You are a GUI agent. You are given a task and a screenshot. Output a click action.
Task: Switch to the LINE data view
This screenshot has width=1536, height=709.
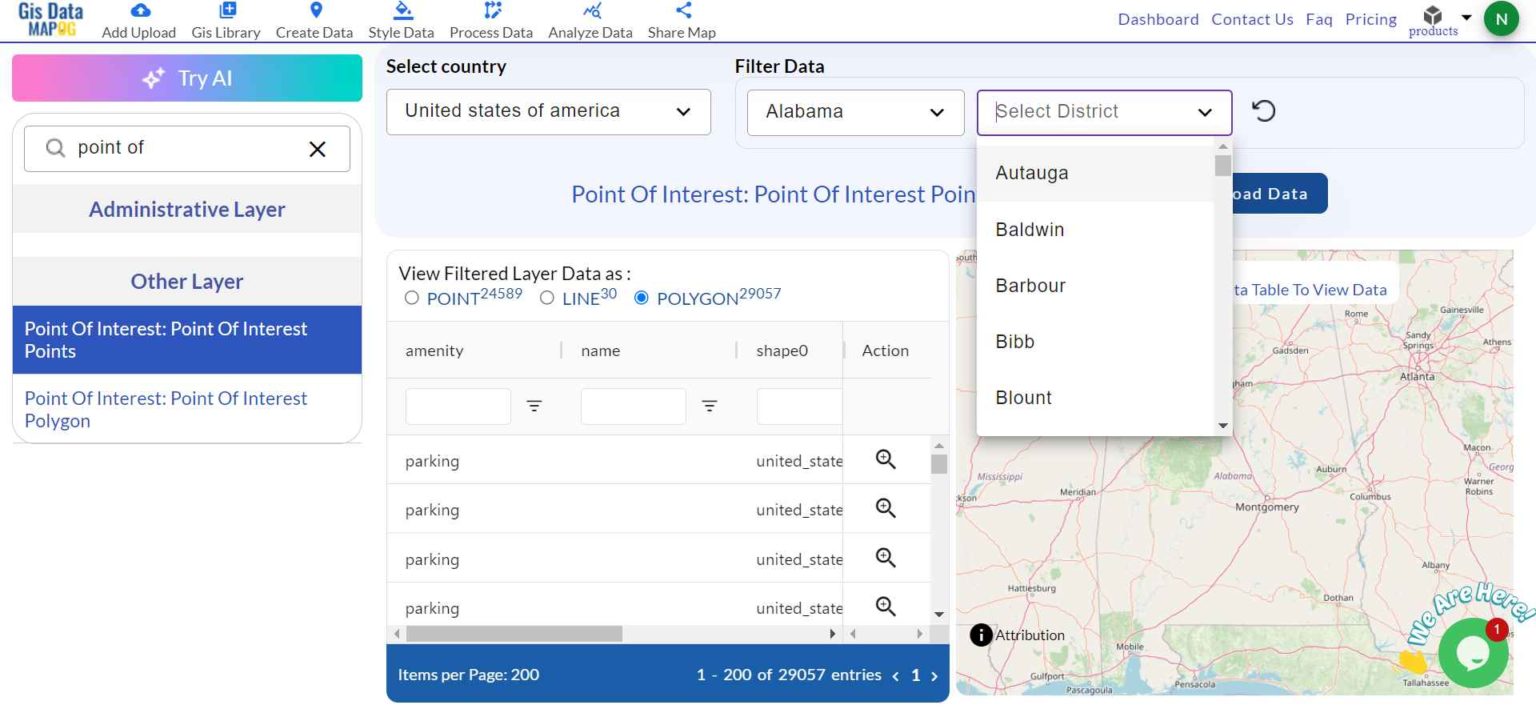pos(547,297)
